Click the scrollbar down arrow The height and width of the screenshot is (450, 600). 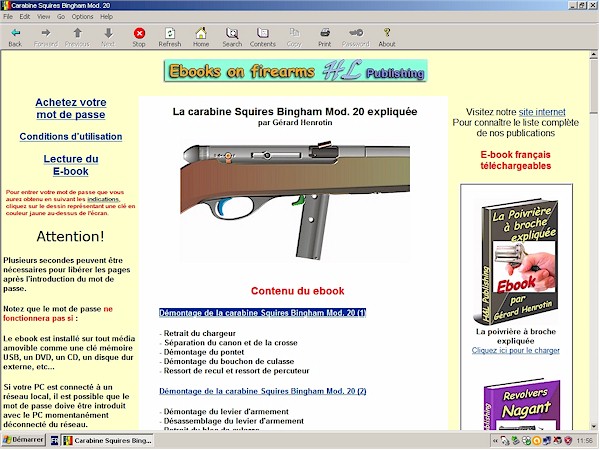593,426
